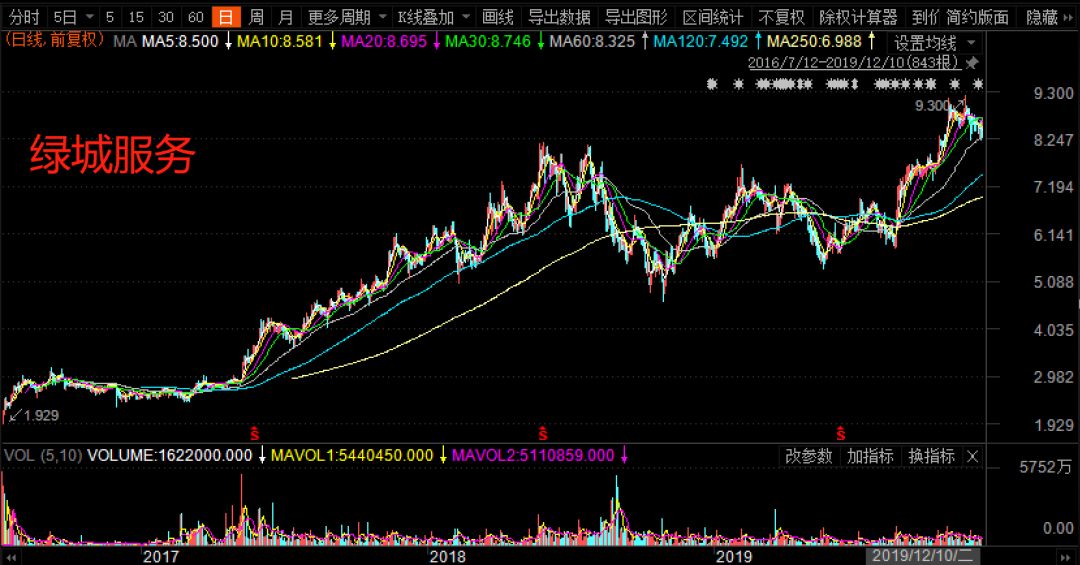Switch to 简约版面 simple layout

click(x=977, y=17)
